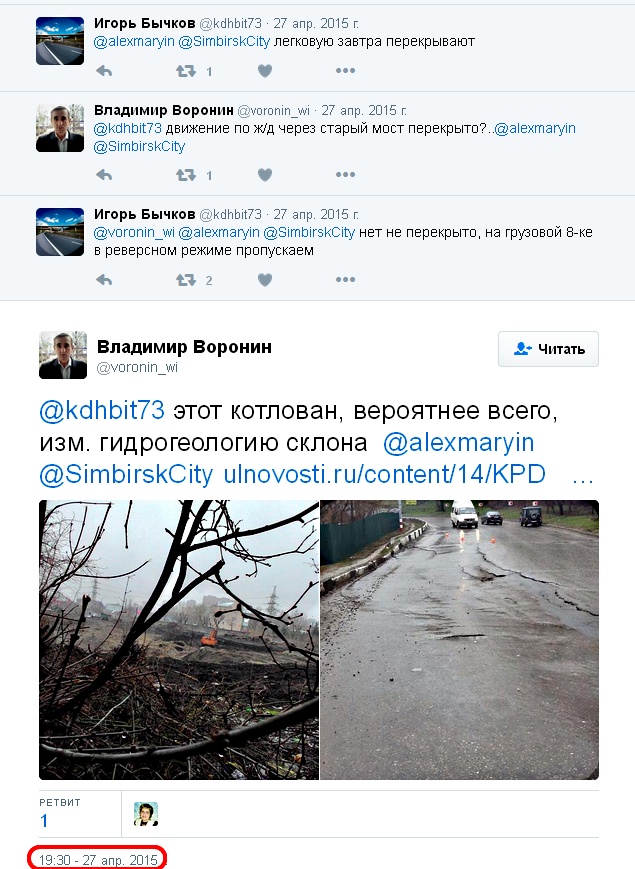Like the first Игорь Бычков tweet
This screenshot has height=869, width=635.
point(265,71)
